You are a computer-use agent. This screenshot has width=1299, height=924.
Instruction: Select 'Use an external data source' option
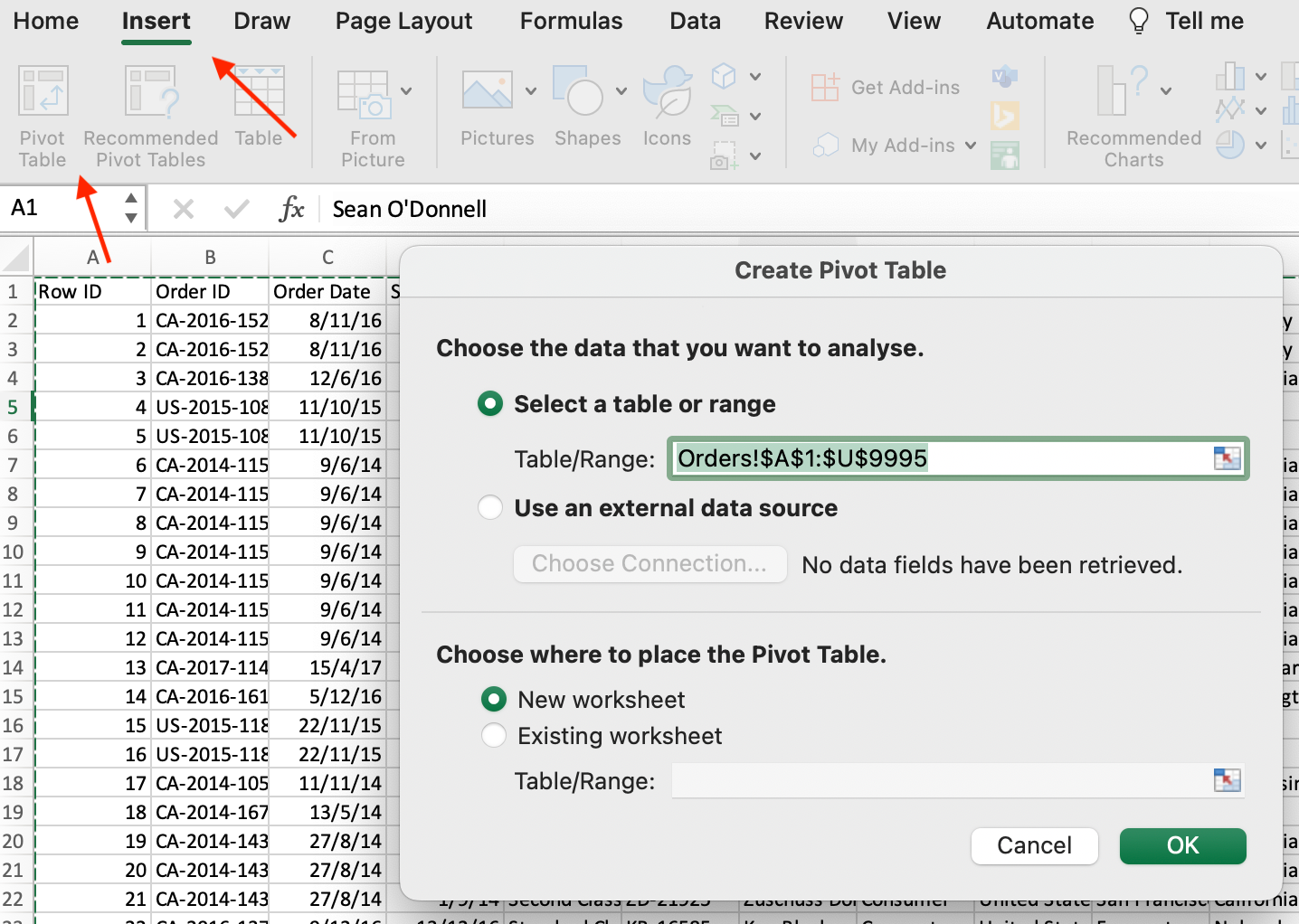click(x=490, y=508)
